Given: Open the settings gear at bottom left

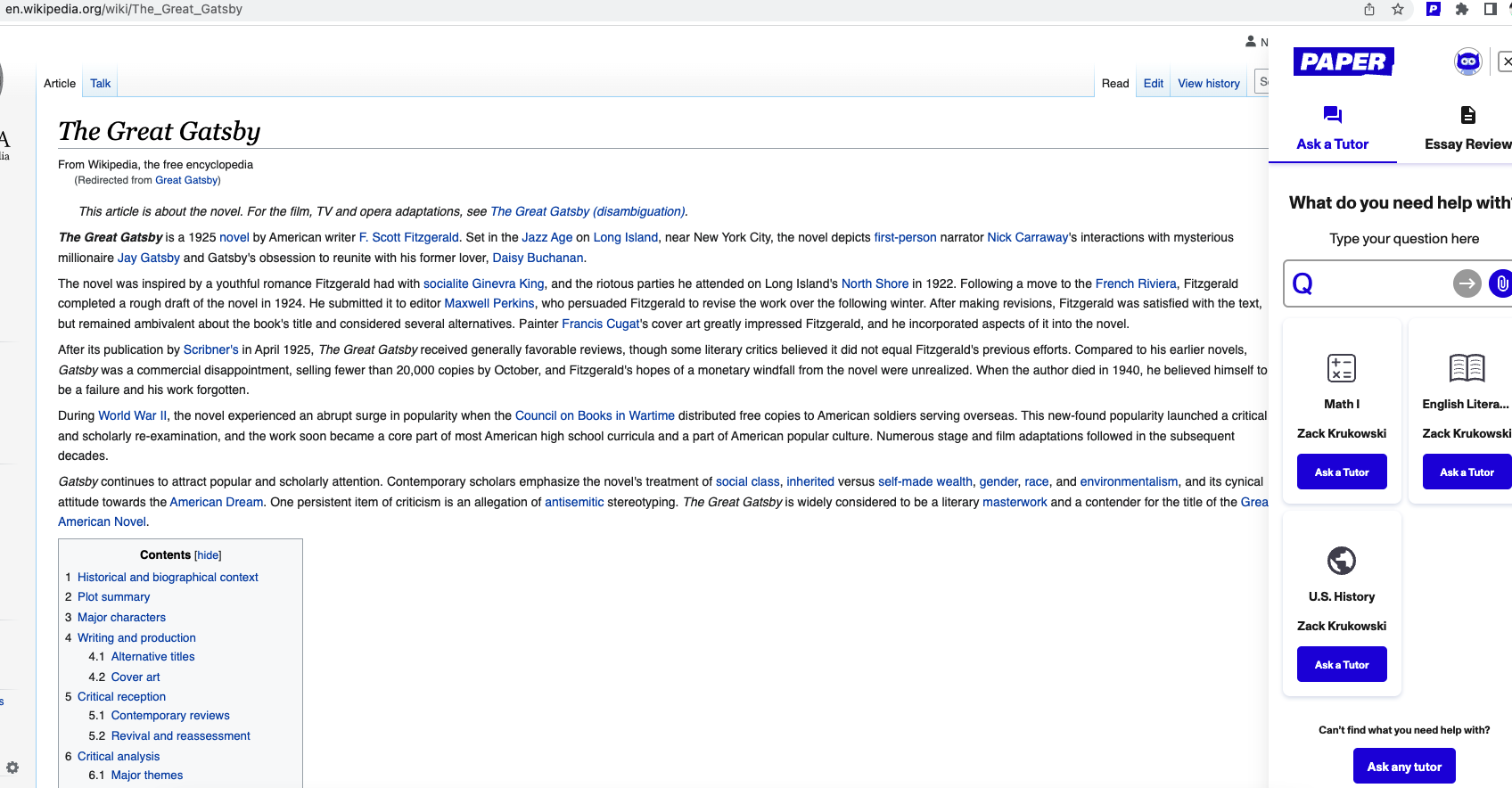Looking at the screenshot, I should (12, 767).
